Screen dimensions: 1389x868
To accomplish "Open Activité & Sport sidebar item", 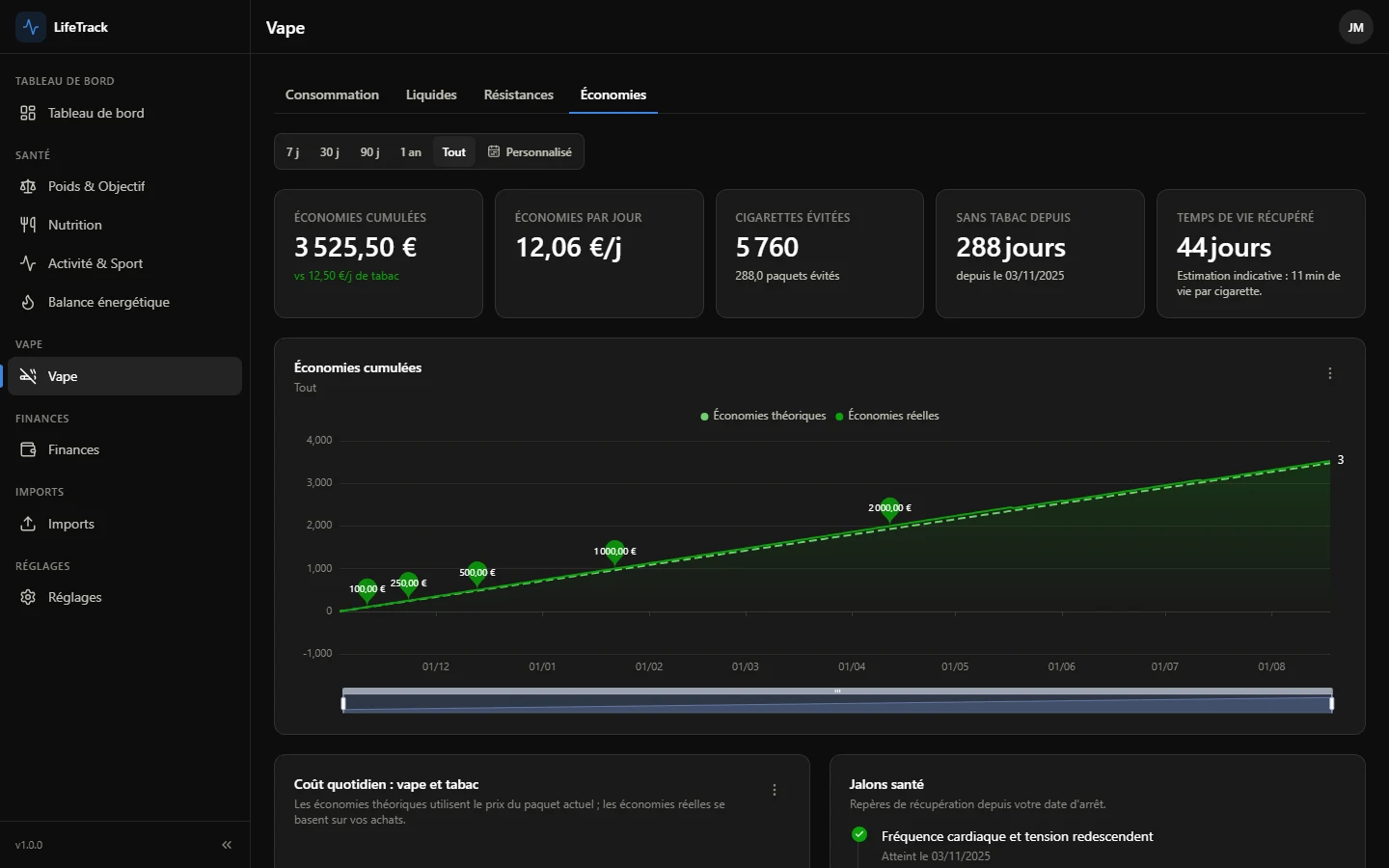I will click(124, 263).
